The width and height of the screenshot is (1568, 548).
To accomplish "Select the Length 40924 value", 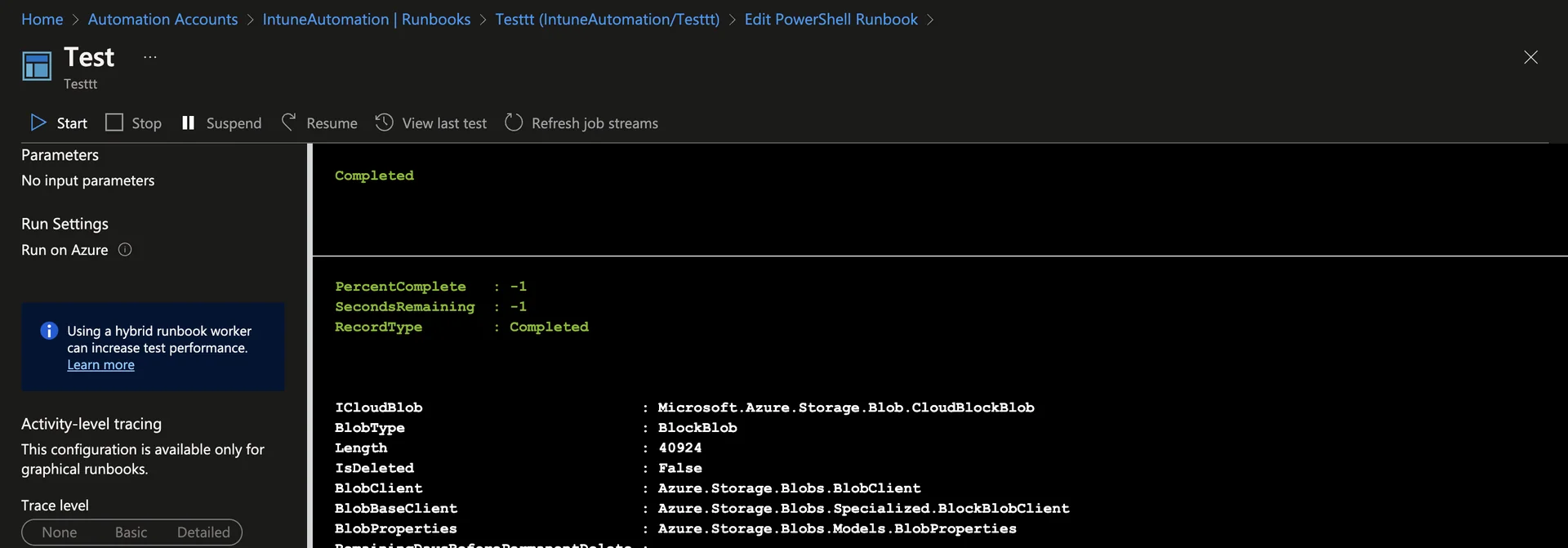I will coord(680,448).
